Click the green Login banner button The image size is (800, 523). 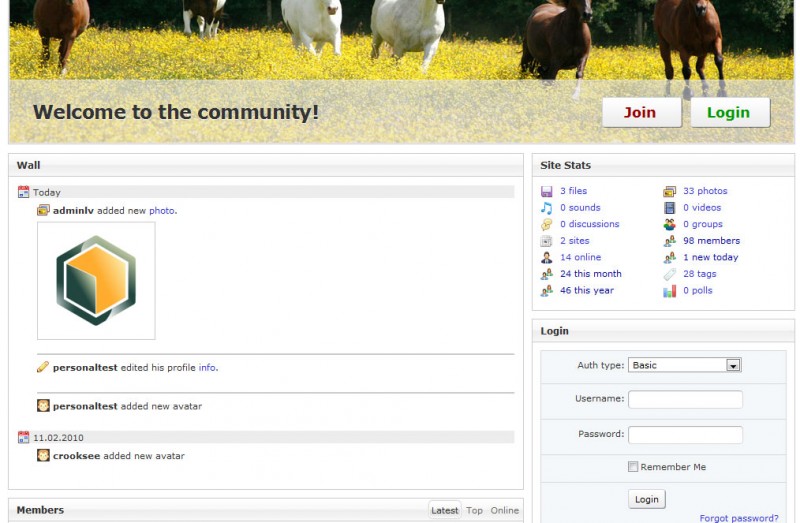point(730,112)
